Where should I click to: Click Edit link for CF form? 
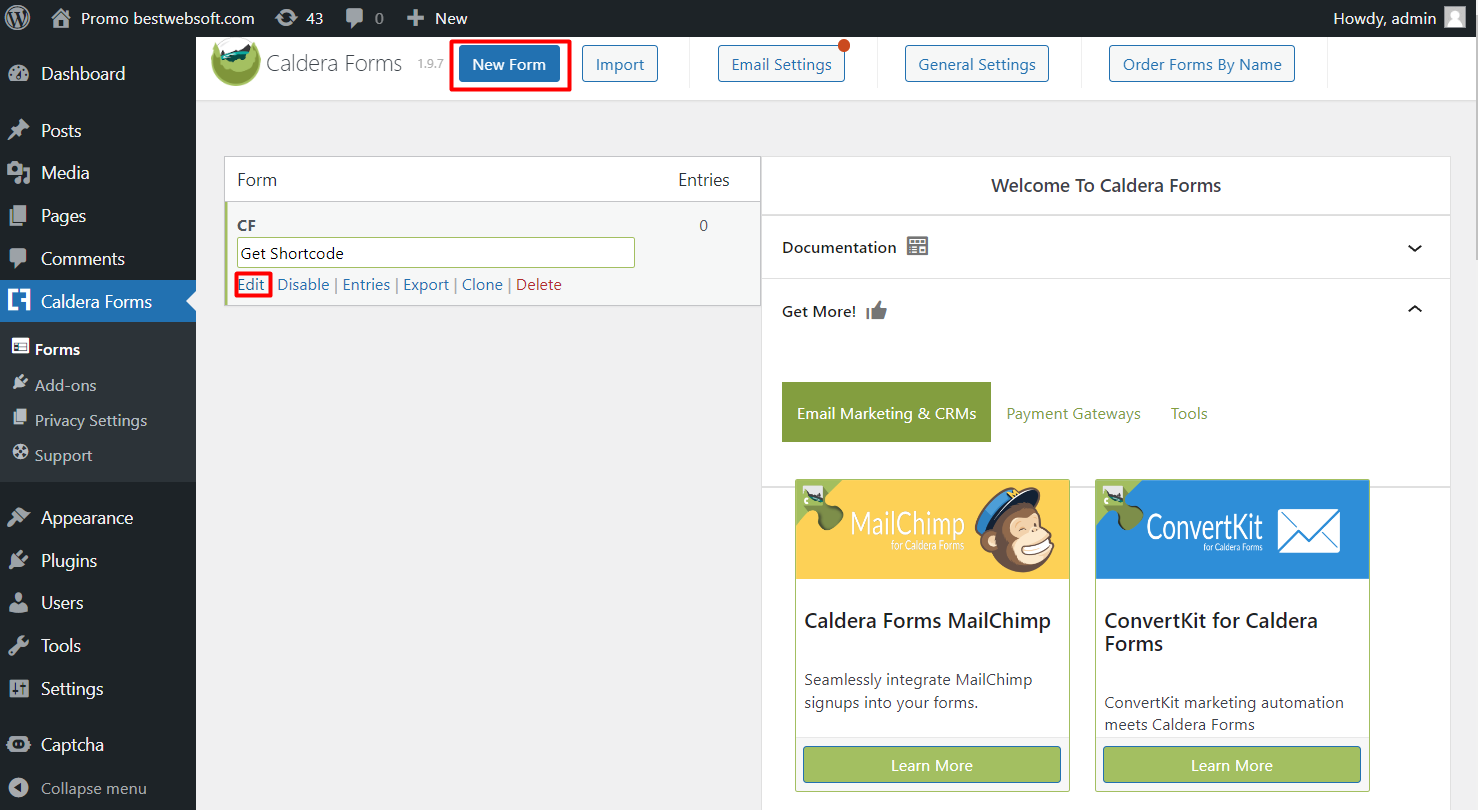(x=251, y=285)
